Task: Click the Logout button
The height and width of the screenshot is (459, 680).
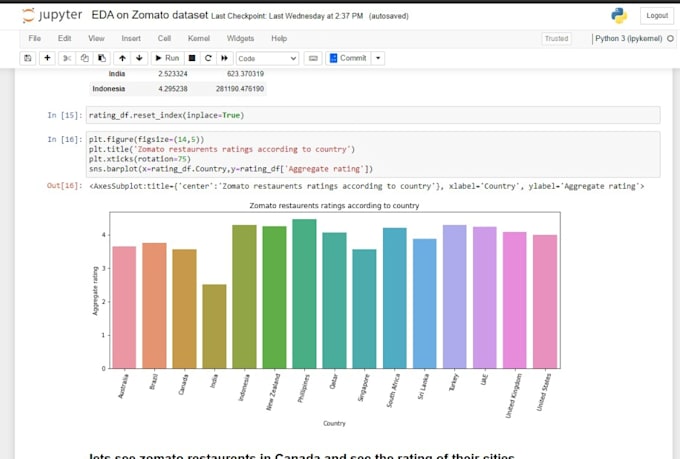Action: (x=657, y=16)
